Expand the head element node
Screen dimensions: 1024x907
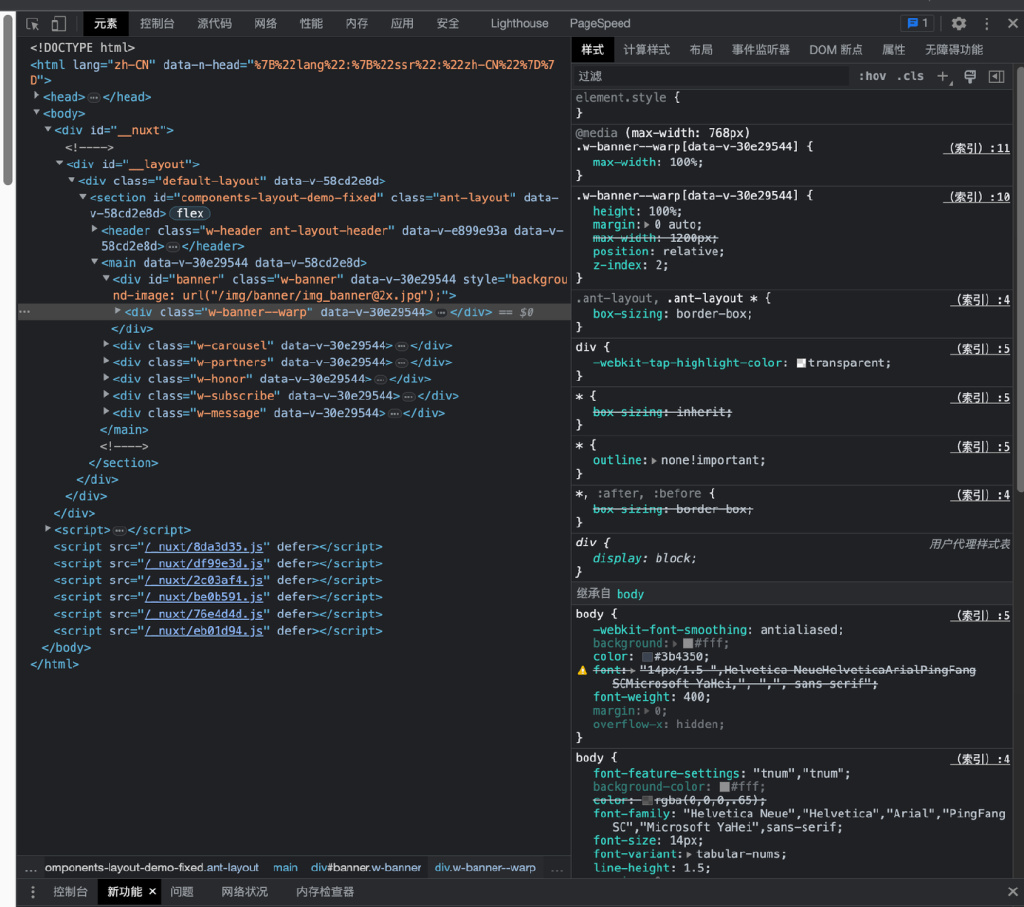36,97
